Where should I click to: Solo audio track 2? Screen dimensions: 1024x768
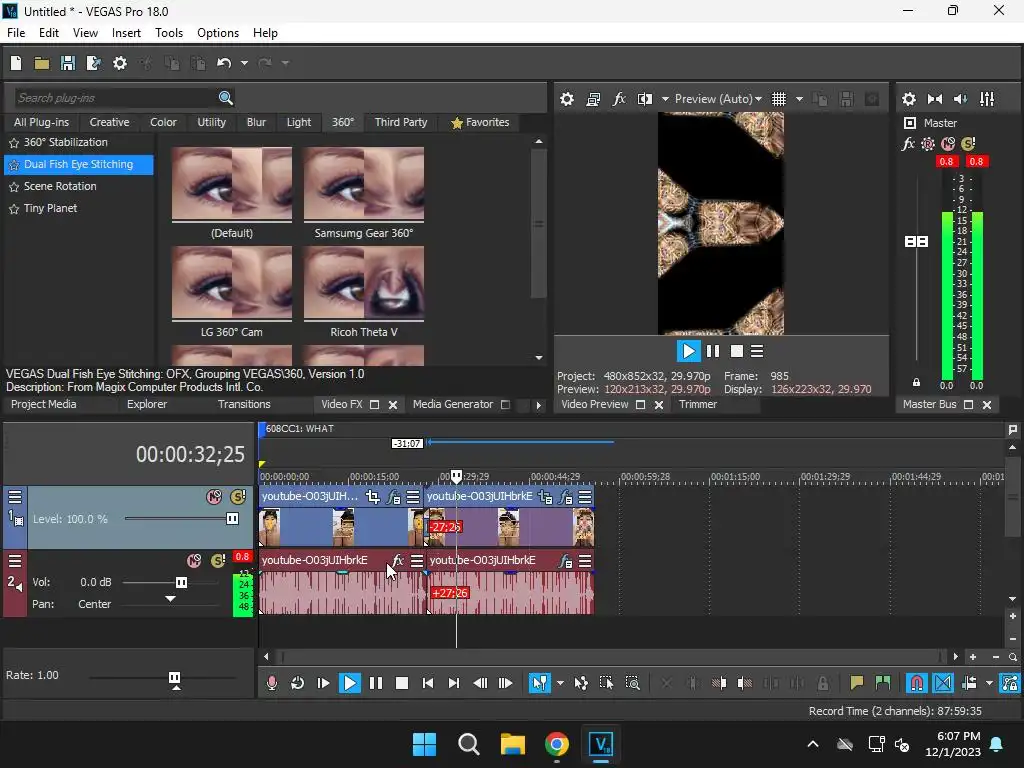218,560
